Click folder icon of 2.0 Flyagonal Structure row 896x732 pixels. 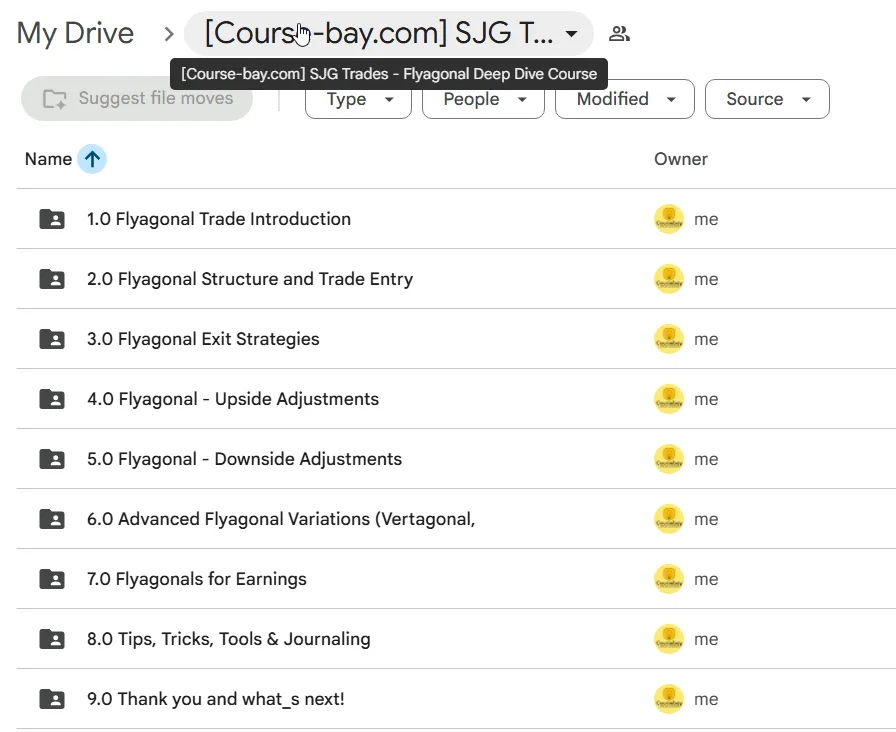(52, 279)
